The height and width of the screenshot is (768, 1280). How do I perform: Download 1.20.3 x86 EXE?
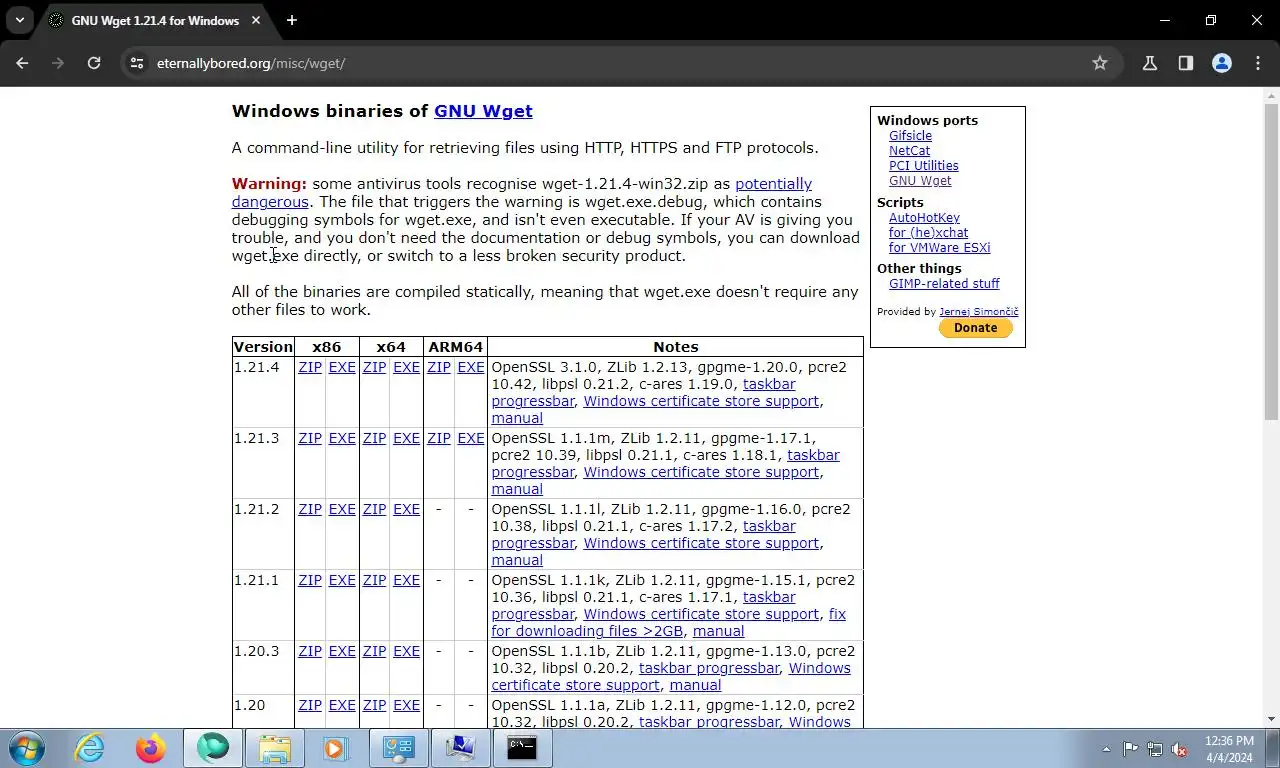[342, 651]
